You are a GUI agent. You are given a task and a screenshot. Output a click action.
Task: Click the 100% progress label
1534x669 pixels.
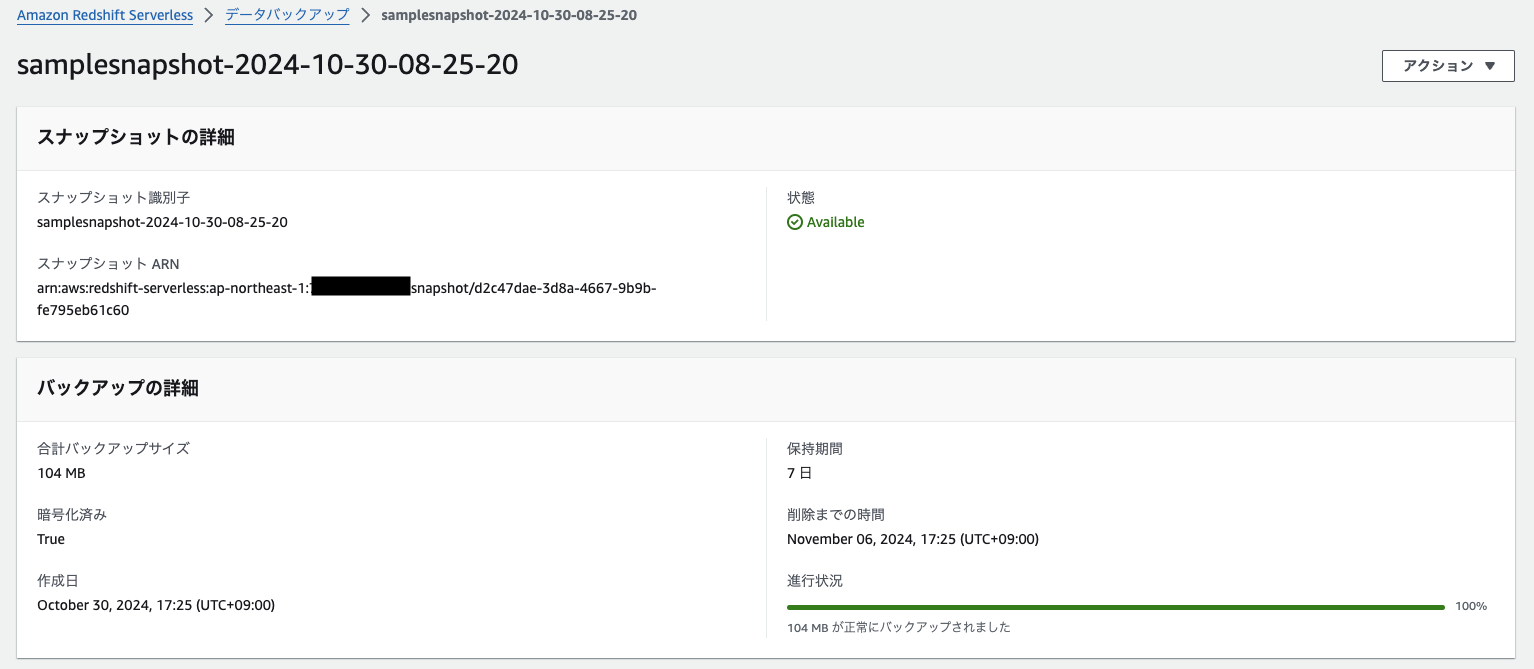coord(1471,606)
